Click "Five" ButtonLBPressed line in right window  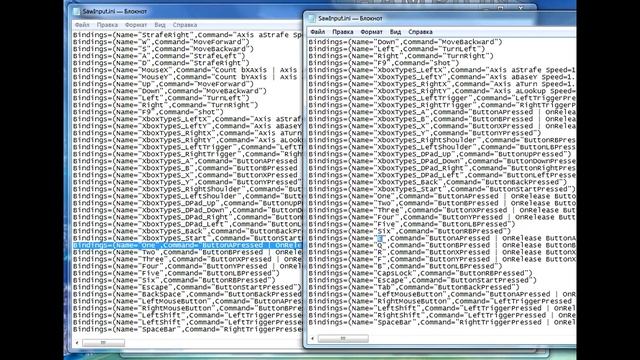[x=412, y=224]
